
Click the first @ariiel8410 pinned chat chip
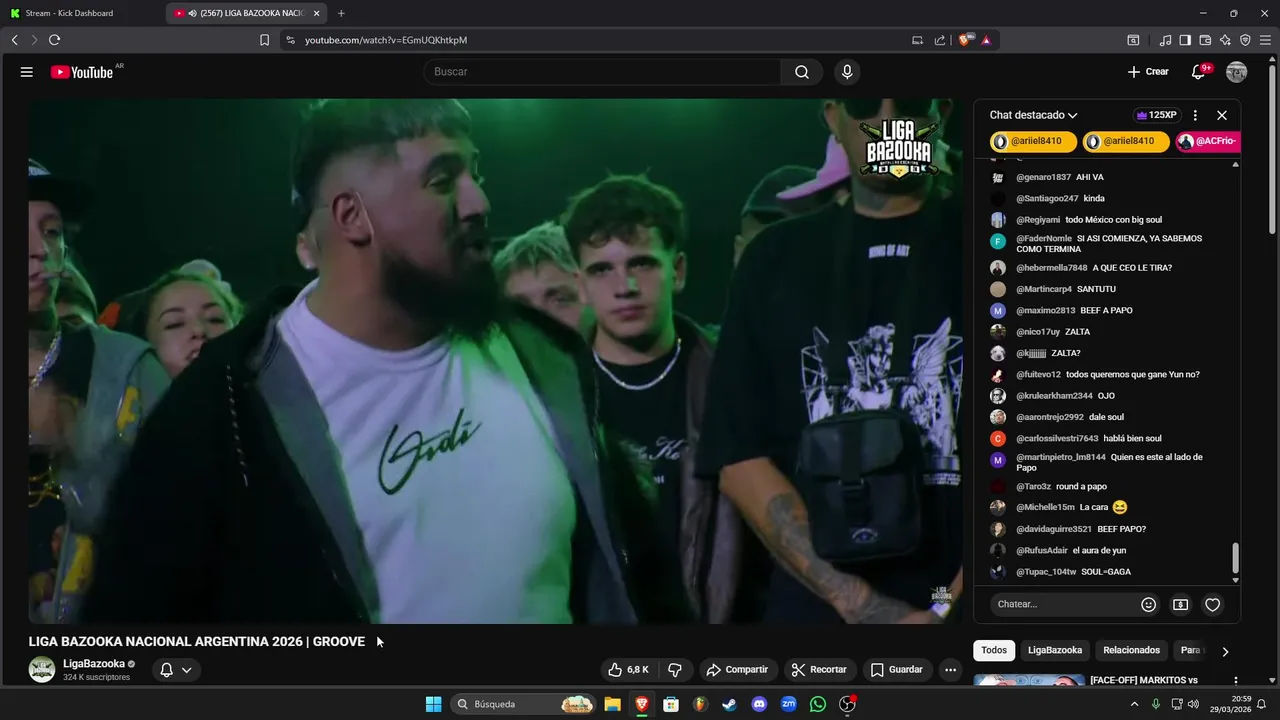(1033, 141)
